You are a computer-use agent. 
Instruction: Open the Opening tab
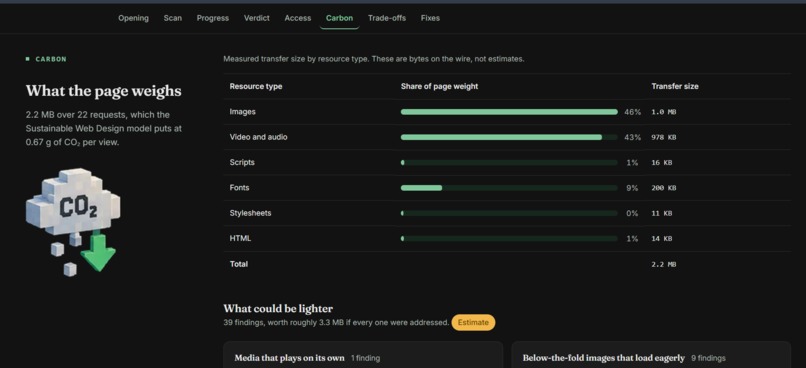click(x=133, y=18)
